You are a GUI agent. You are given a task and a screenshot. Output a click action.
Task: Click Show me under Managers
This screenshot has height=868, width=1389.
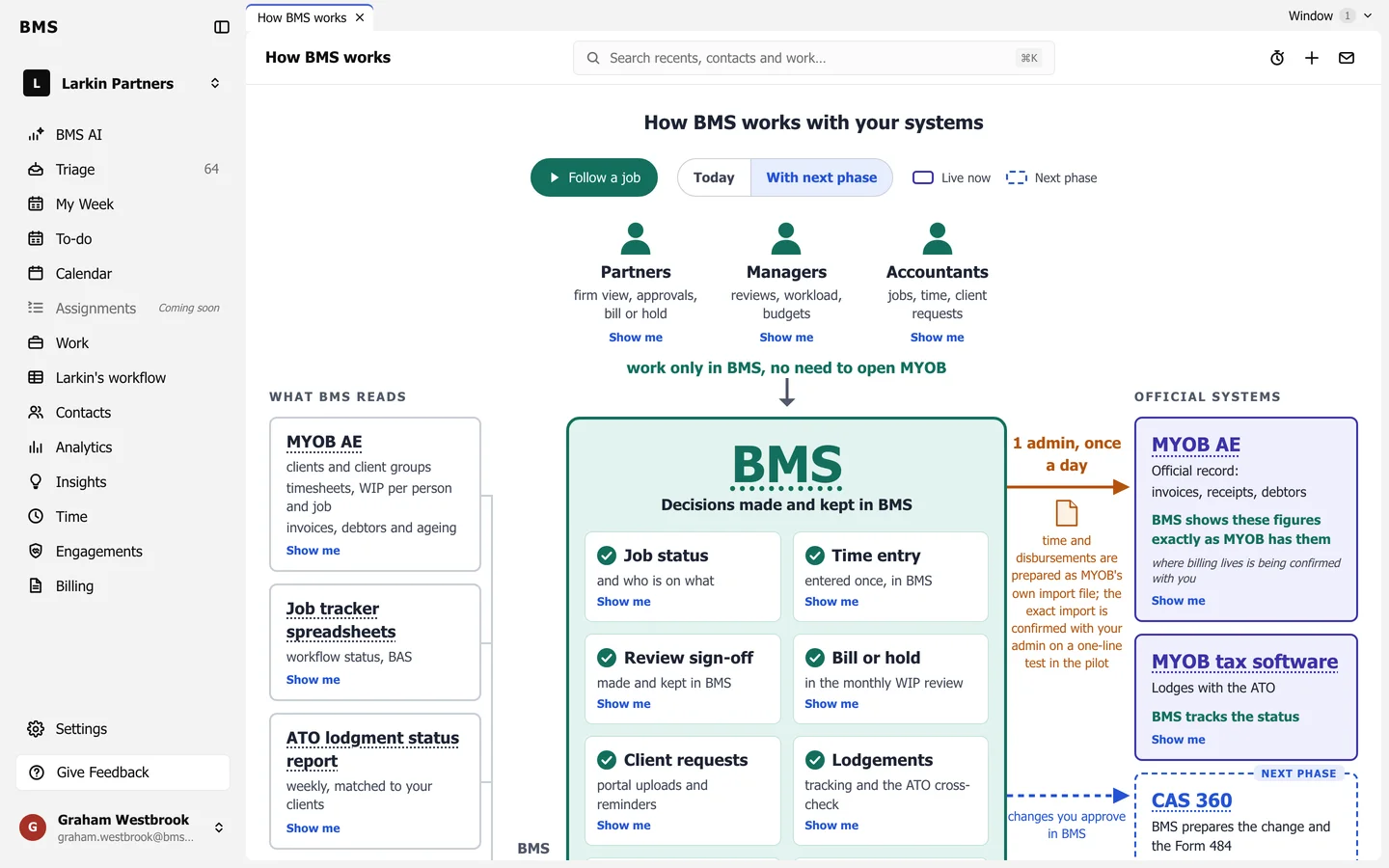(x=786, y=338)
